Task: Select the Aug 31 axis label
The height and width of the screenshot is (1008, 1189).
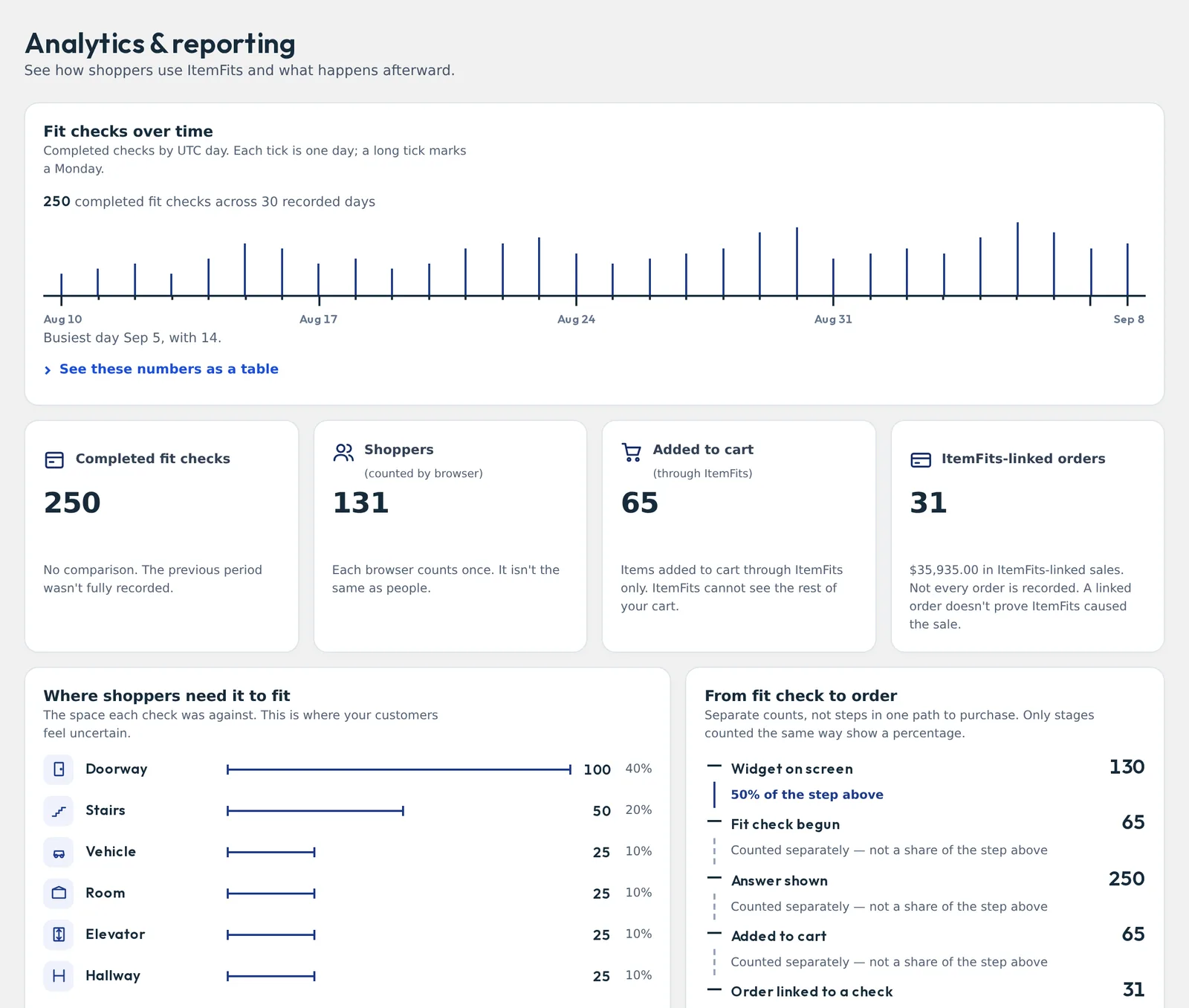Action: coord(833,319)
